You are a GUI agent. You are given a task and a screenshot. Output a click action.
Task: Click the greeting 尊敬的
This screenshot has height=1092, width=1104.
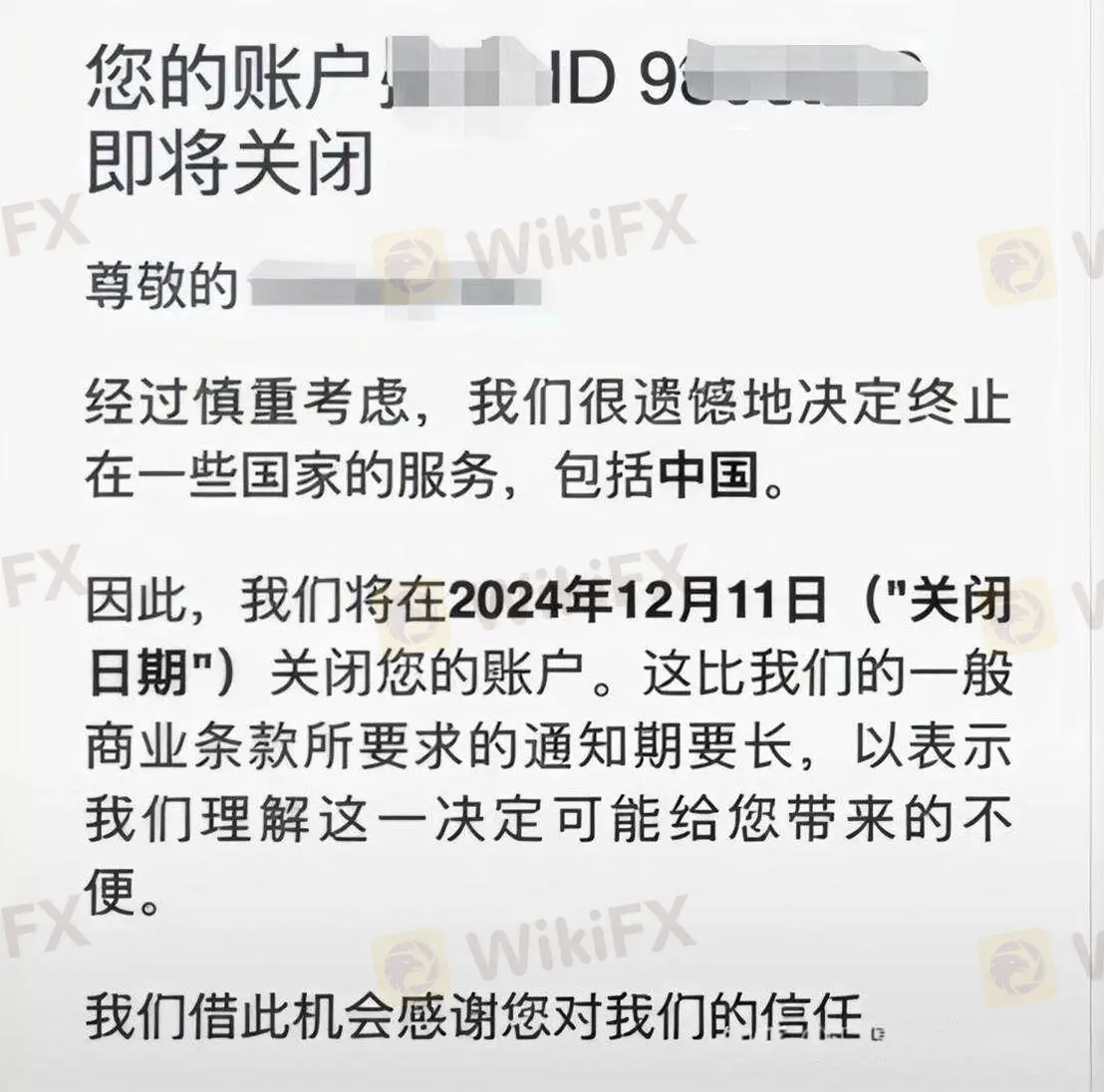(162, 285)
